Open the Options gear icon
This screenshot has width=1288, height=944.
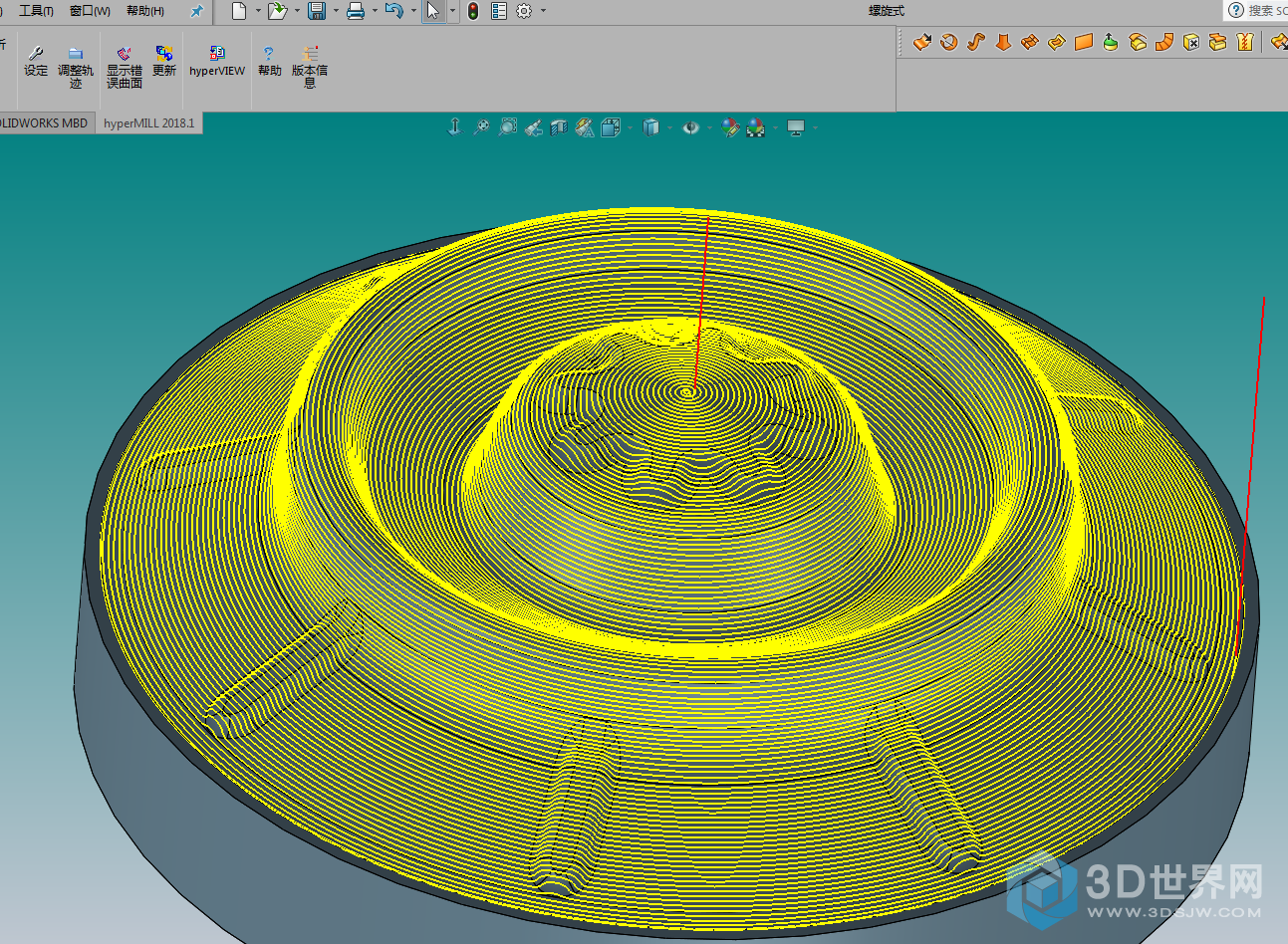click(x=525, y=11)
